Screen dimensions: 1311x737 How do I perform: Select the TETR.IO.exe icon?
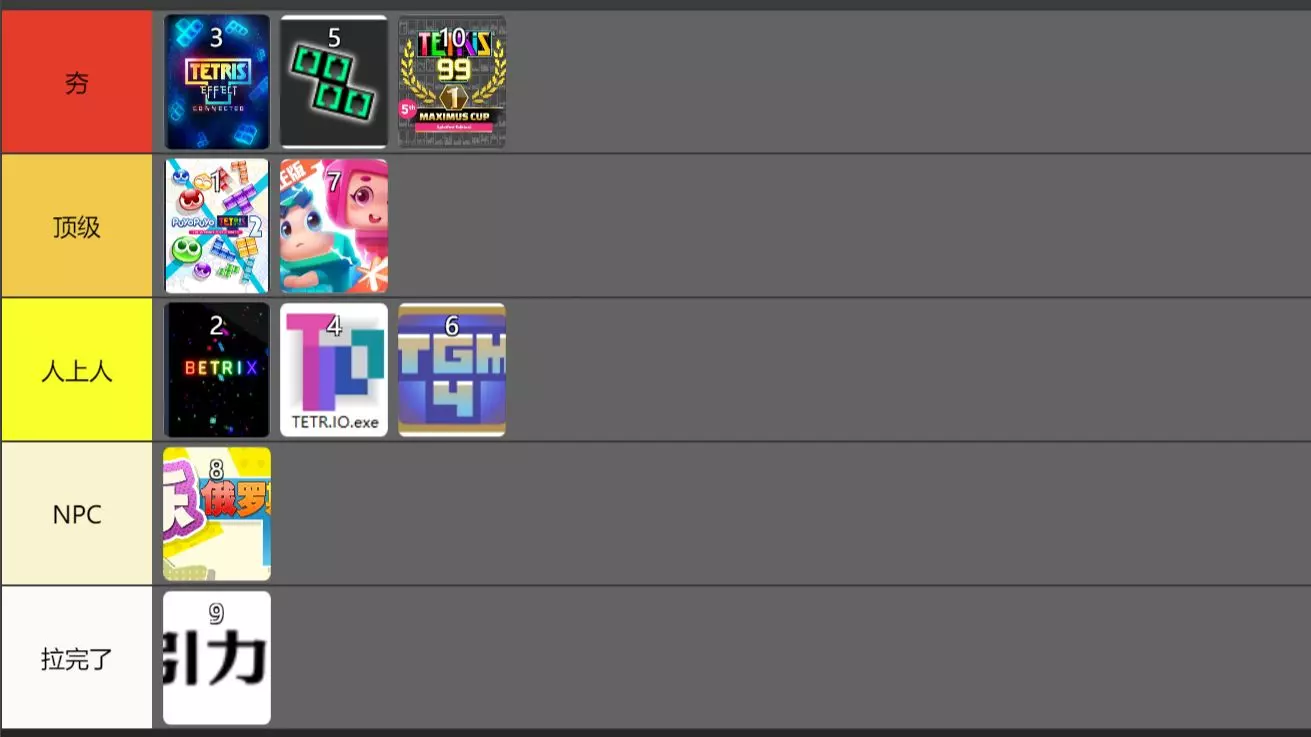(x=334, y=370)
